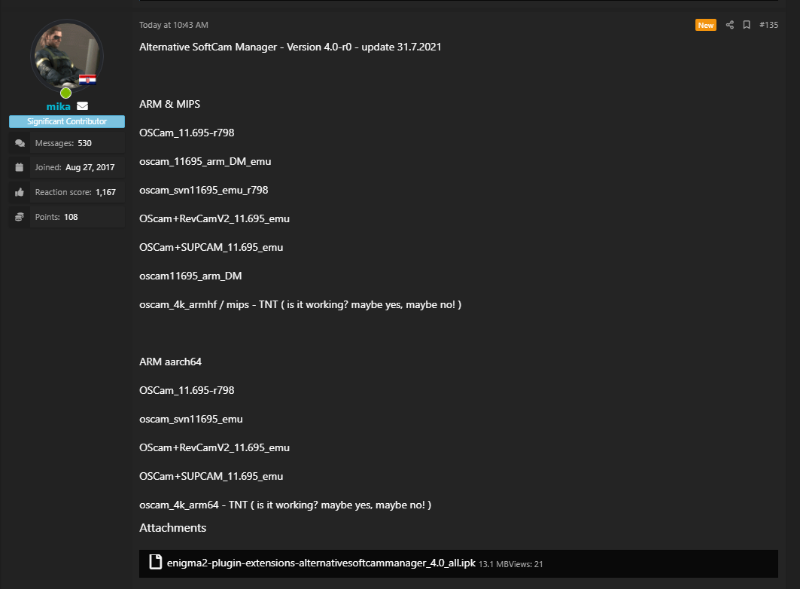
Task: Click mika's avatar picture
Action: click(66, 56)
